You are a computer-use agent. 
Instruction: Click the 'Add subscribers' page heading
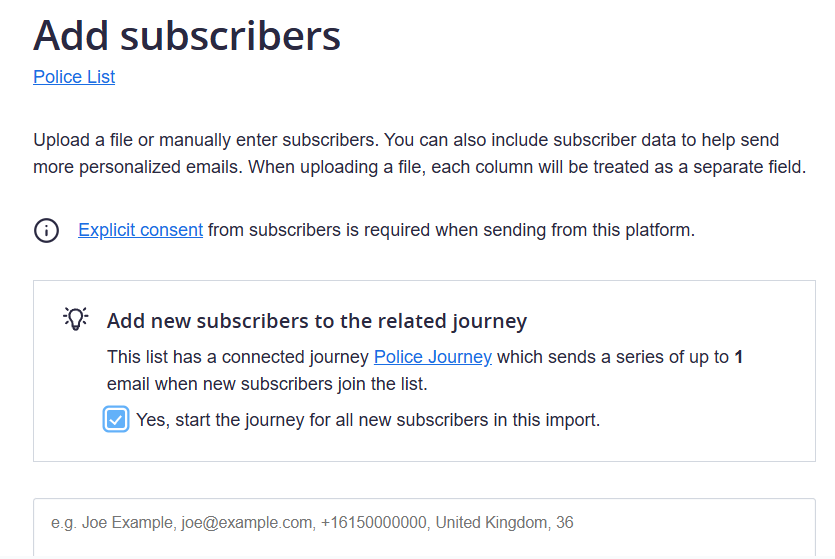click(x=187, y=36)
